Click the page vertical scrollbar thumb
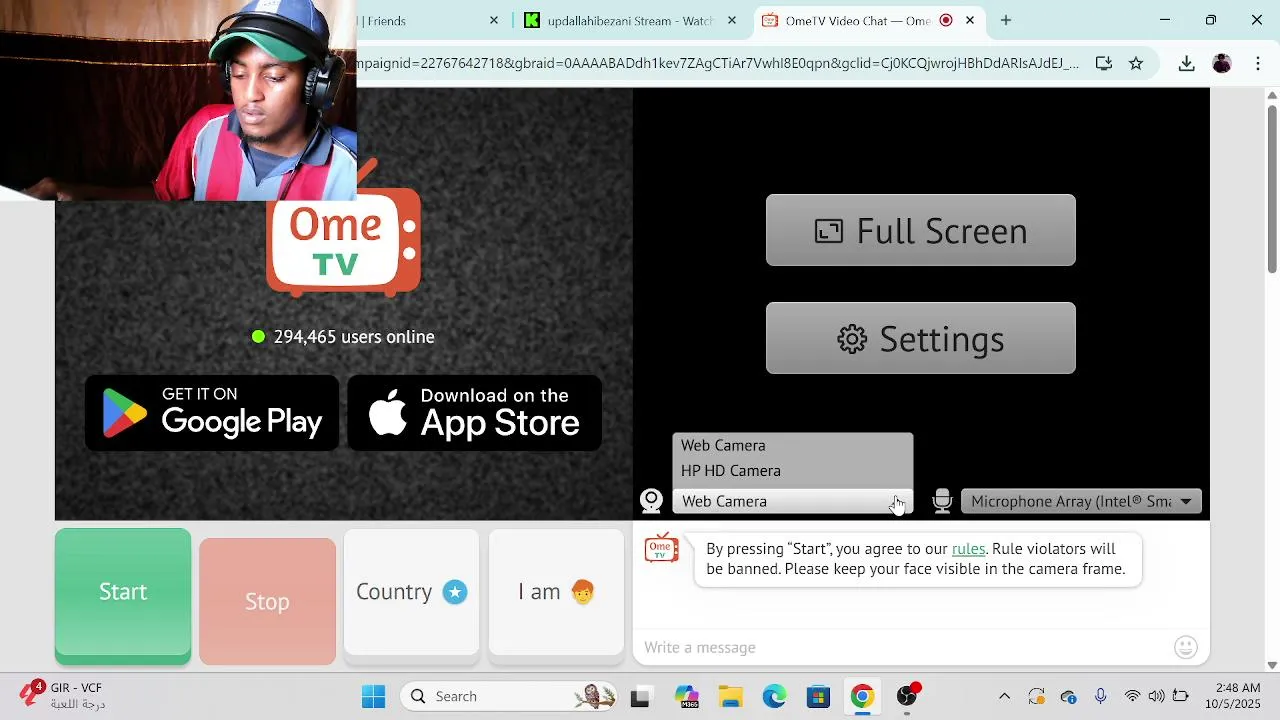Screen dimensions: 1280x720 coord(1272,187)
